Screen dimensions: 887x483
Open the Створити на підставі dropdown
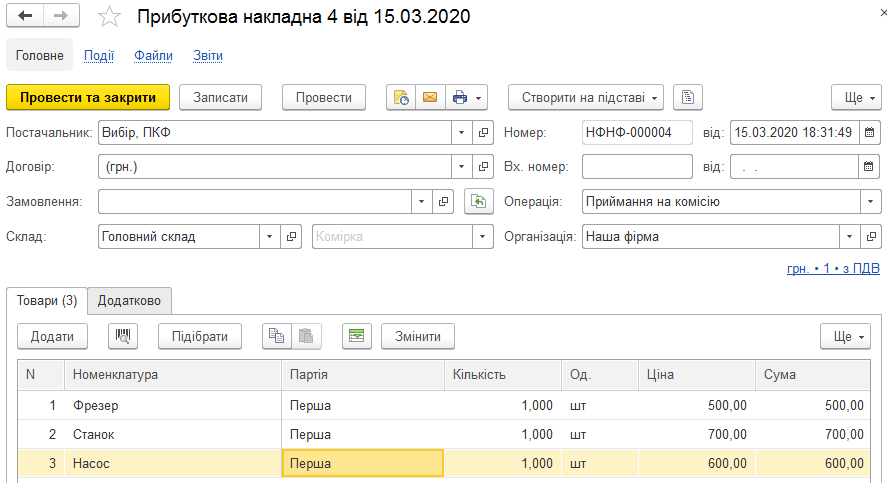tap(585, 97)
